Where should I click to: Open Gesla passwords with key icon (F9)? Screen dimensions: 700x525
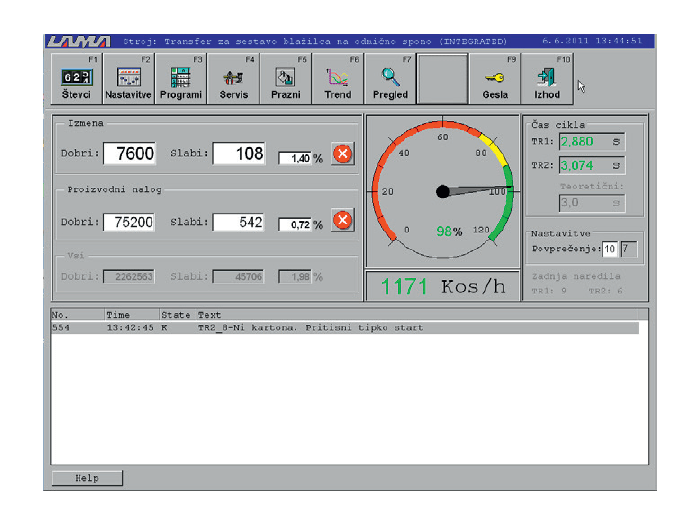(495, 79)
